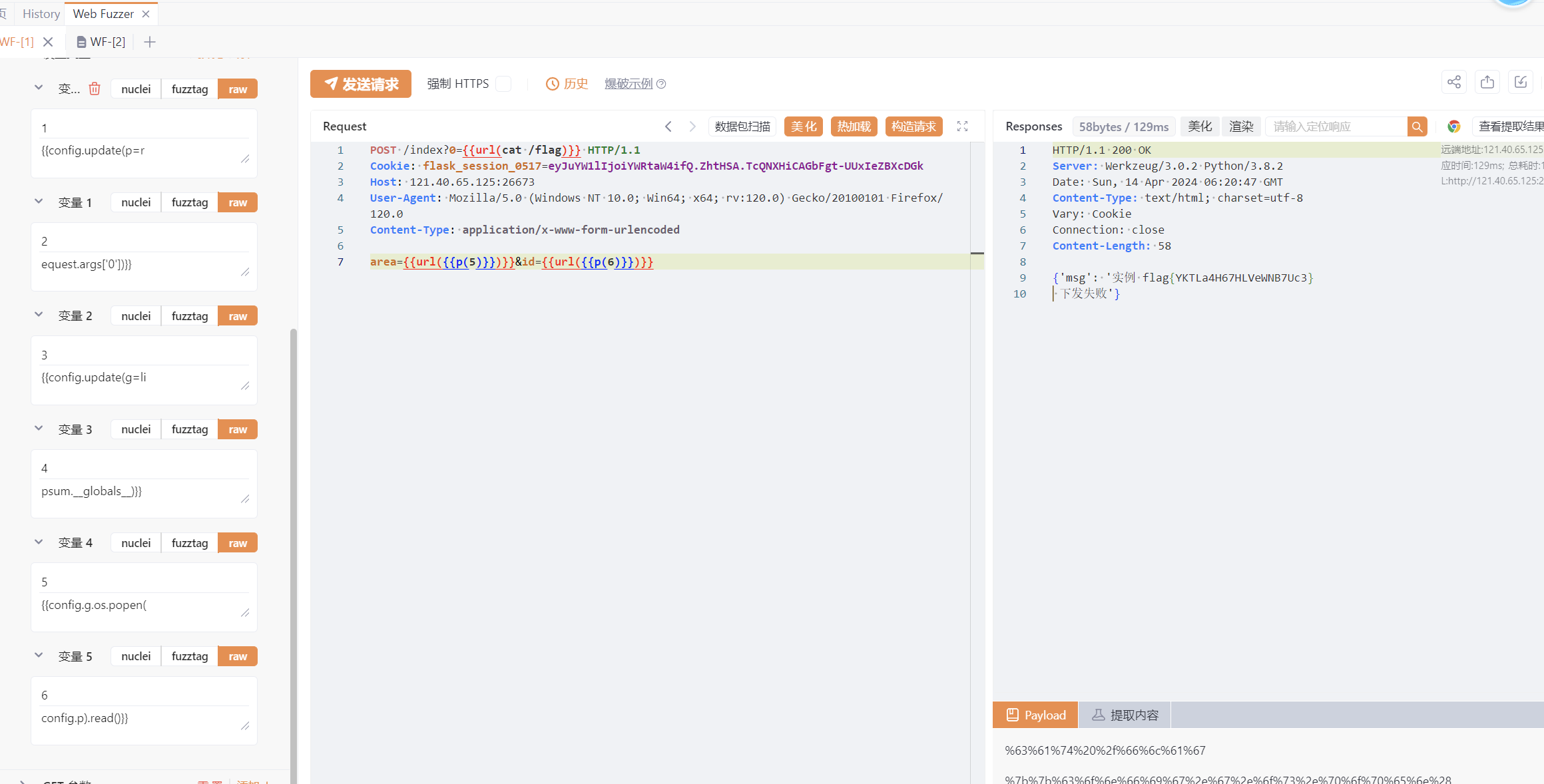Focus the response locate search field
This screenshot has width=1544, height=784.
pyautogui.click(x=1336, y=126)
